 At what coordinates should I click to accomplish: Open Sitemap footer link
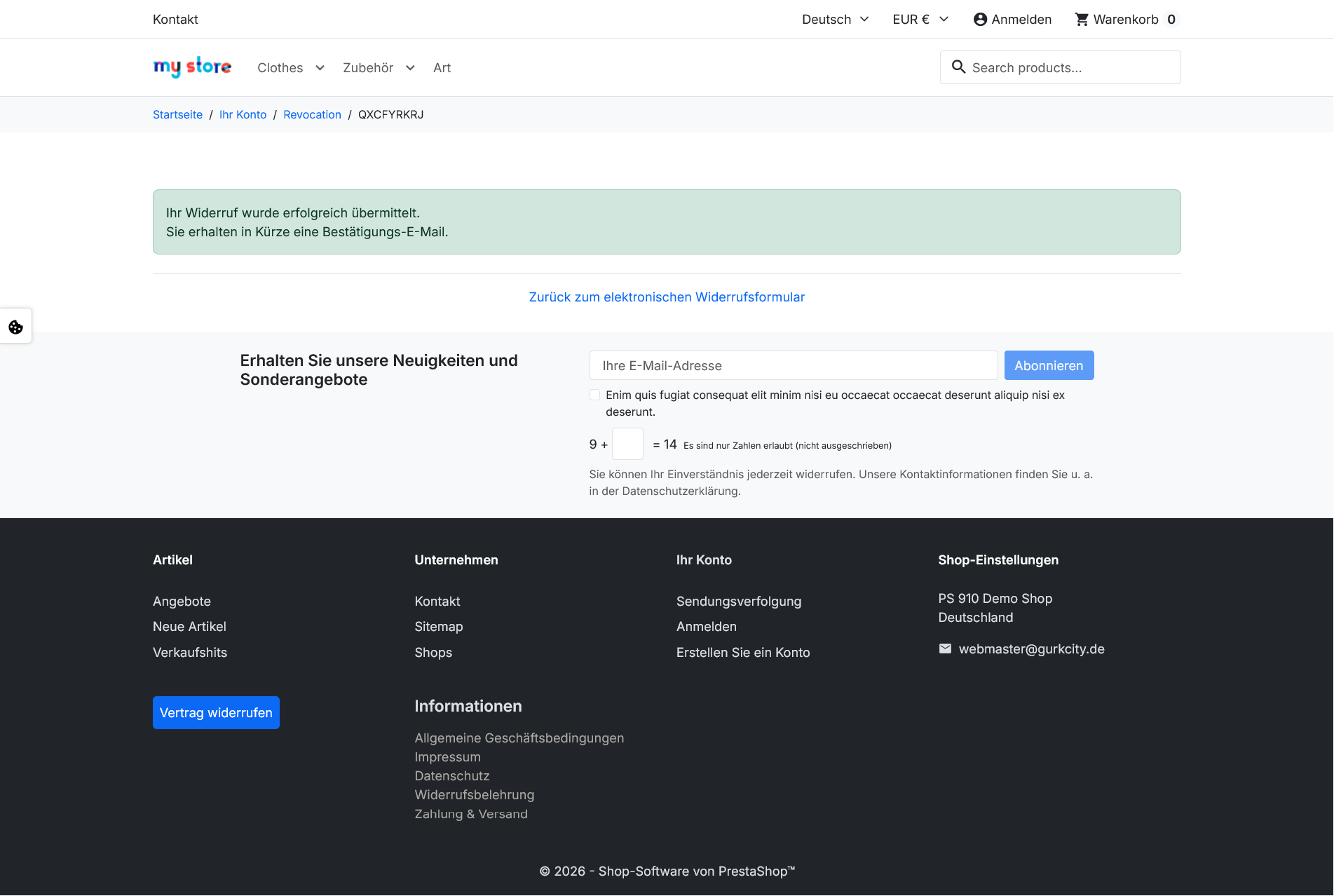pos(439,627)
